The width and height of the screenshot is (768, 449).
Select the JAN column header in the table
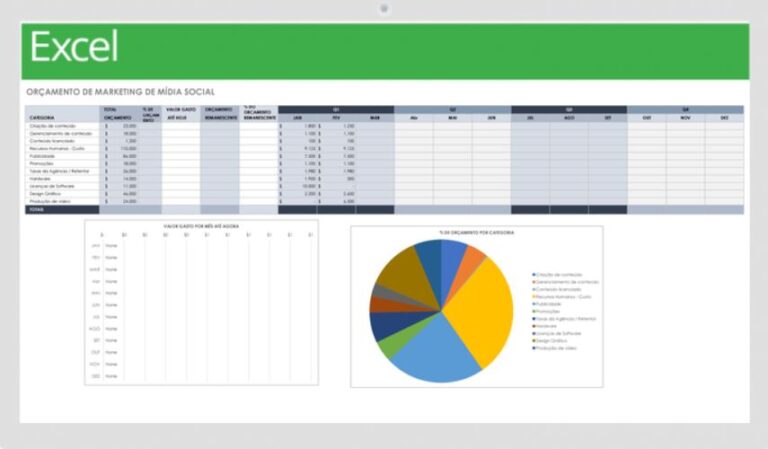[297, 118]
